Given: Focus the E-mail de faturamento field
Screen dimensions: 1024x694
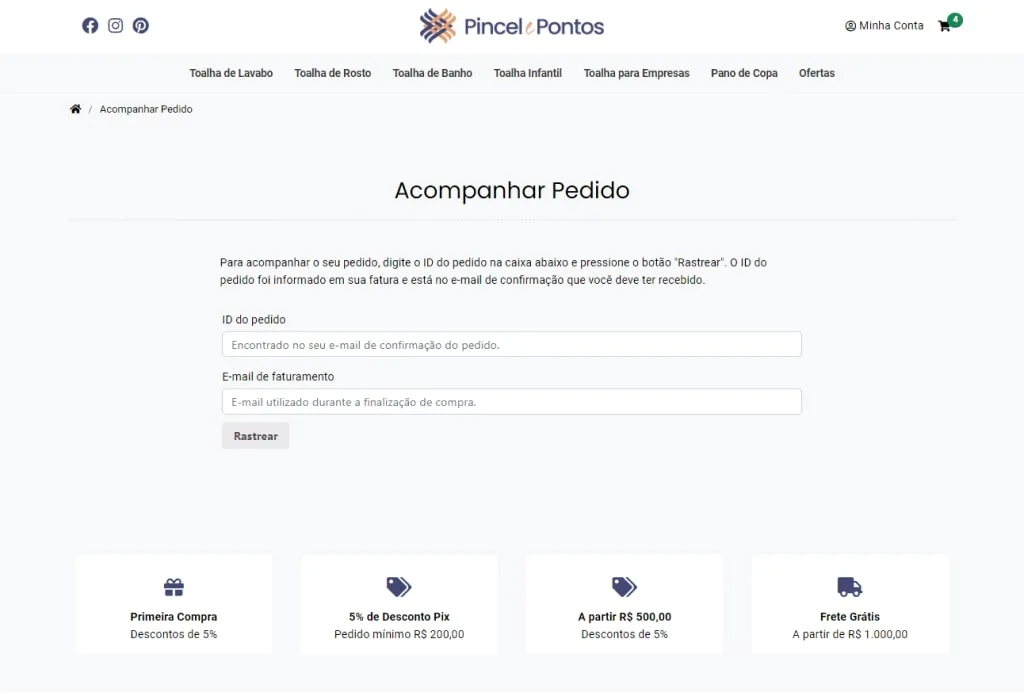Looking at the screenshot, I should coord(512,402).
